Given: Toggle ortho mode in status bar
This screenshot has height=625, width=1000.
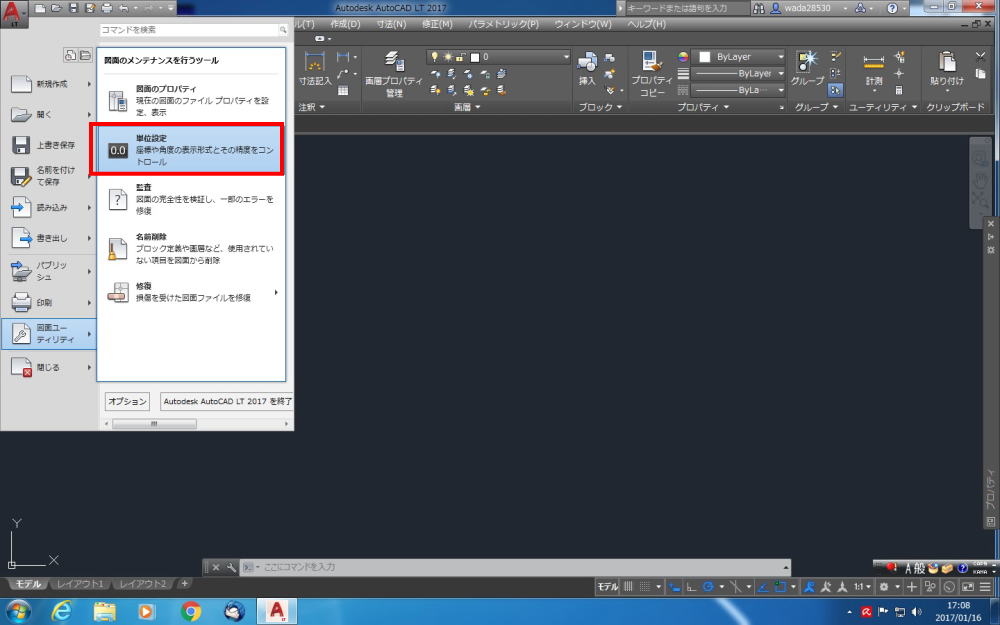Looking at the screenshot, I should point(691,587).
